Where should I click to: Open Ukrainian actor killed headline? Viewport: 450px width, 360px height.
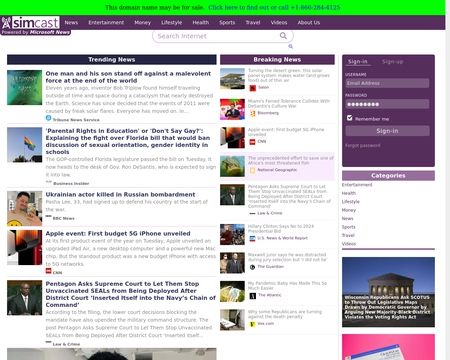[x=120, y=194]
